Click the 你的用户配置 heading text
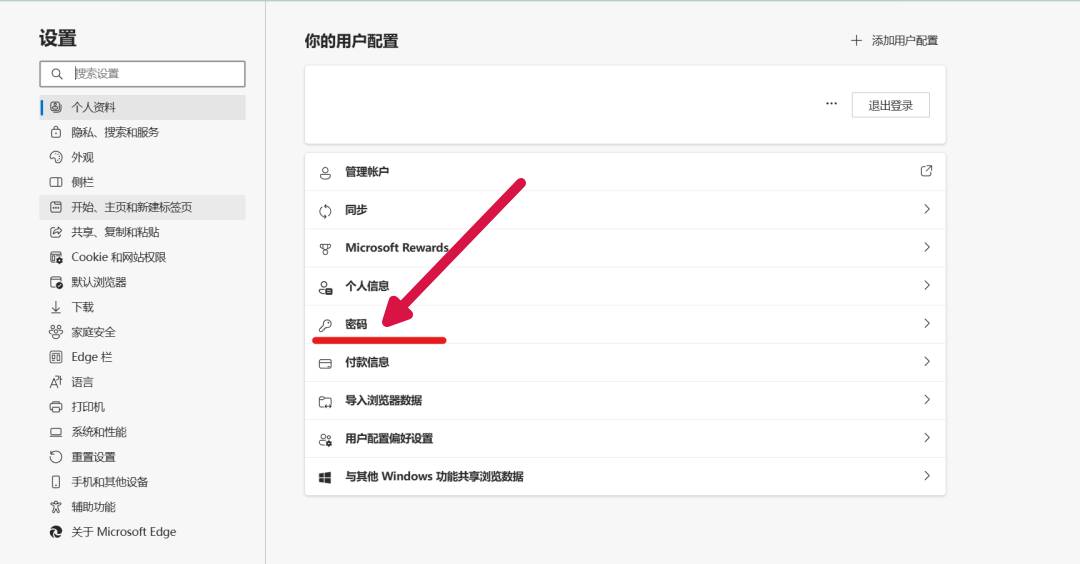The image size is (1080, 564). pos(351,41)
